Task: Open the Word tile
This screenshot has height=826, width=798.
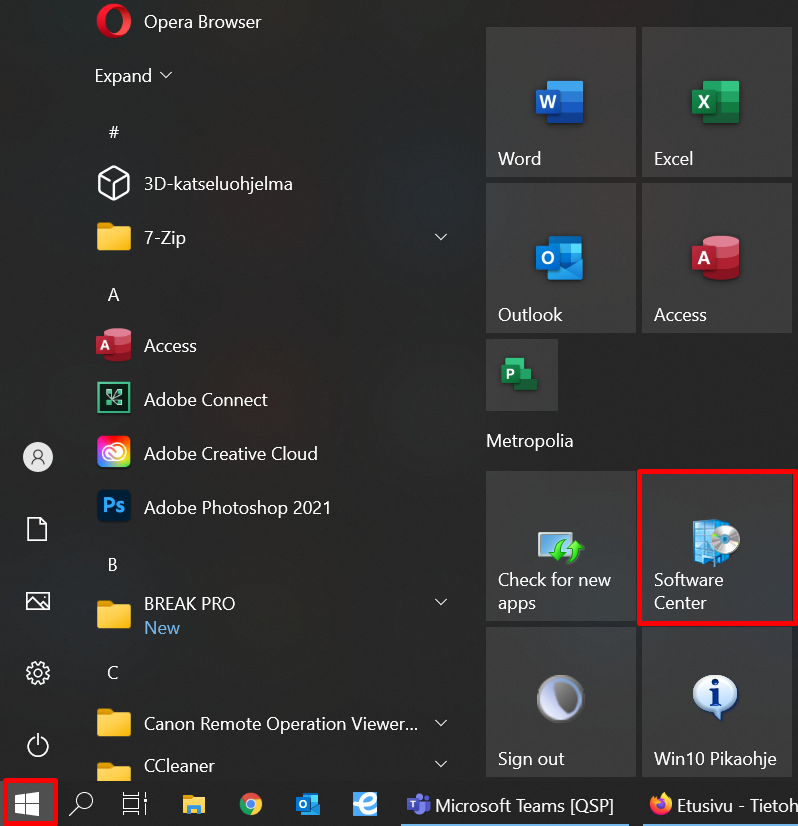Action: [560, 102]
